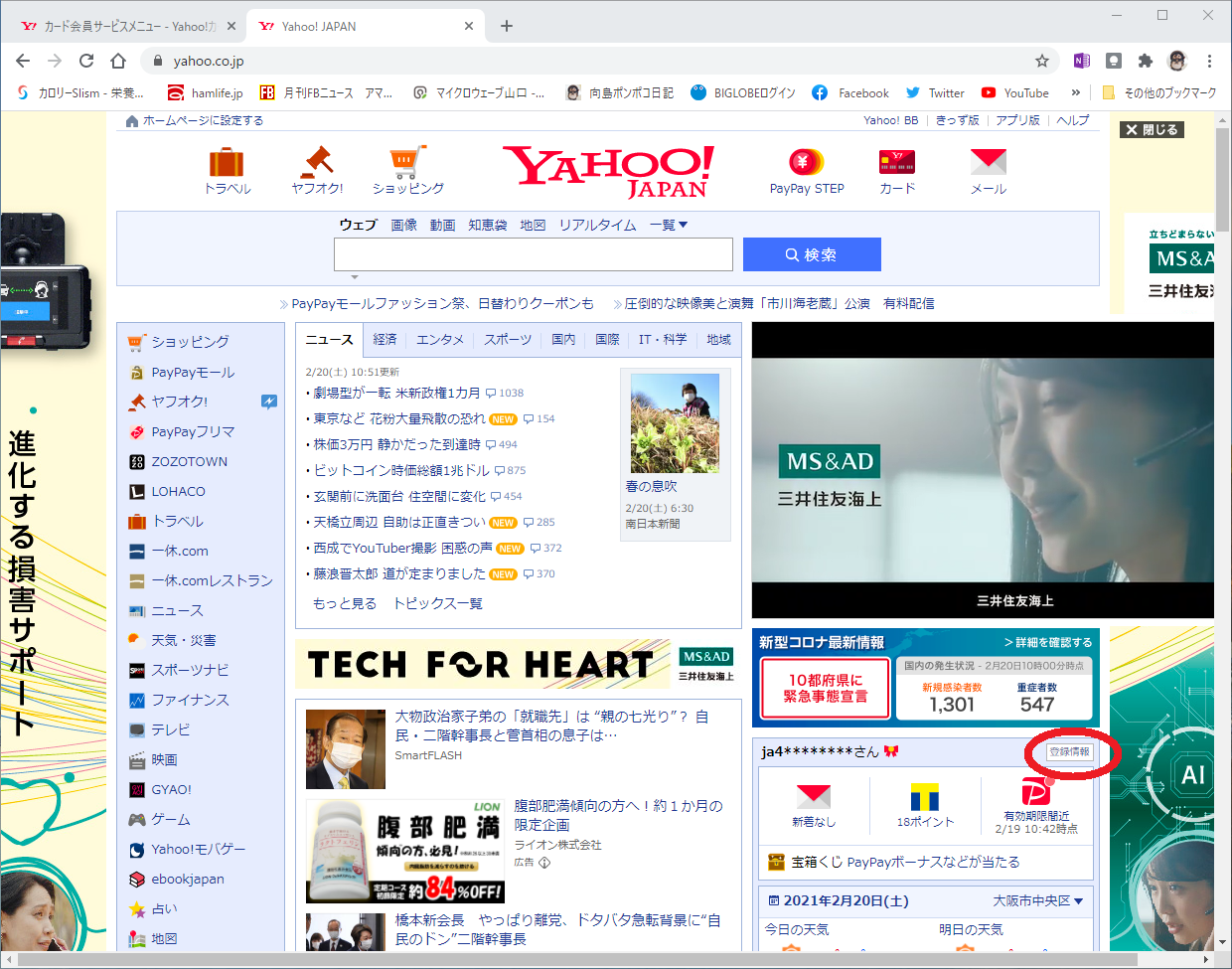Open the ショッピング cart icon in header
1232x969 pixels.
tap(407, 163)
